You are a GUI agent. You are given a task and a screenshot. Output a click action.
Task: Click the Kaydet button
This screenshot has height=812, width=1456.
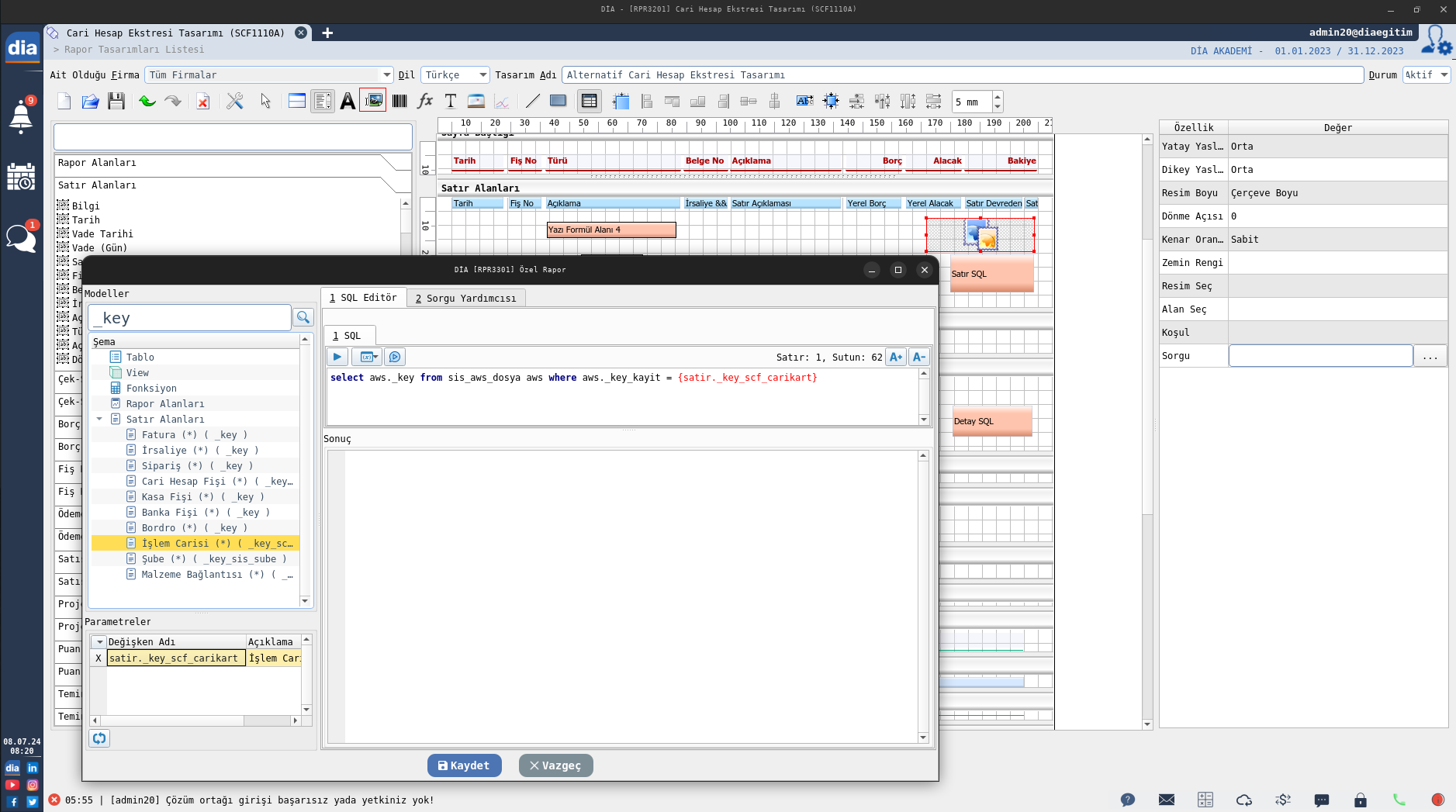464,765
